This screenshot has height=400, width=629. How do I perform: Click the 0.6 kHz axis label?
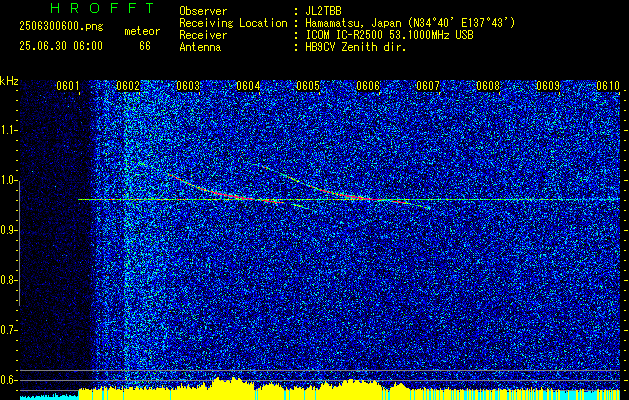(x=7, y=380)
